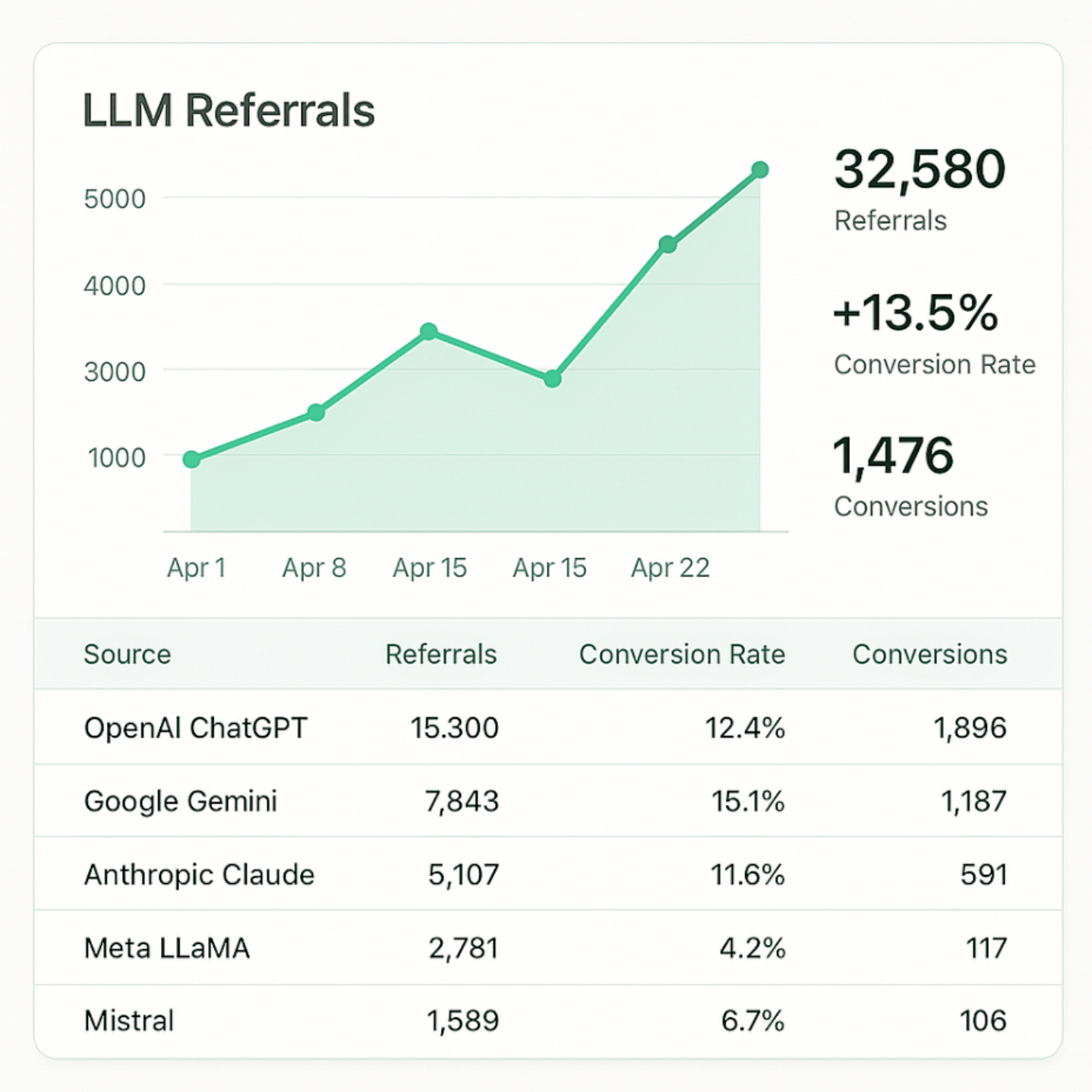Viewport: 1092px width, 1092px height.
Task: Select the Google Gemini source row
Action: click(548, 801)
